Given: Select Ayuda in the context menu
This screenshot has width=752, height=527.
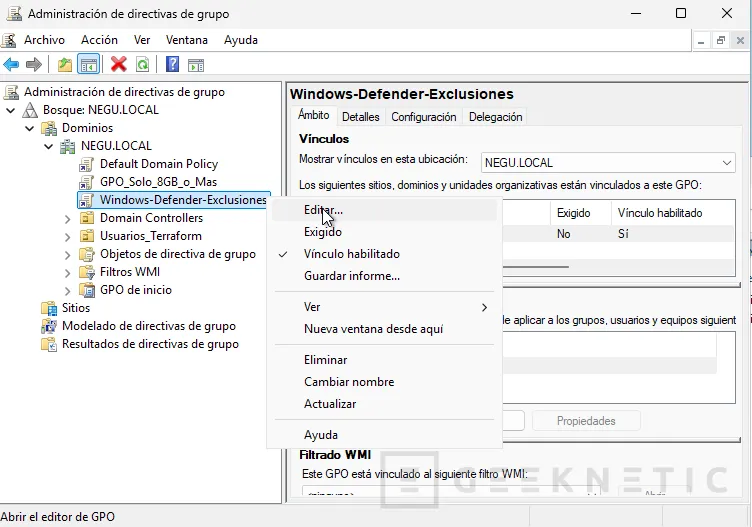Looking at the screenshot, I should point(384,435).
